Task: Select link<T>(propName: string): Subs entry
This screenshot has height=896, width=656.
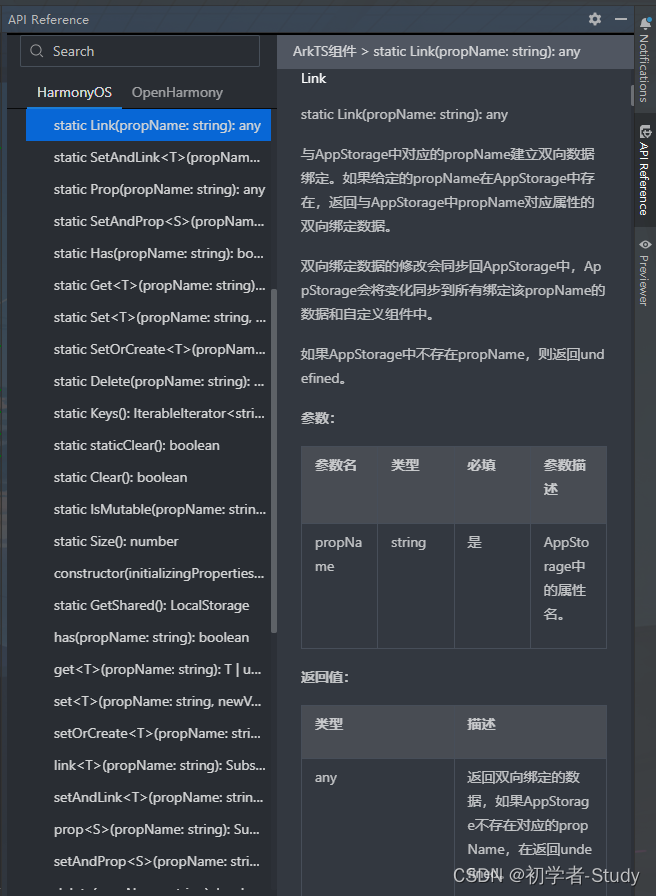Action: tap(149, 765)
